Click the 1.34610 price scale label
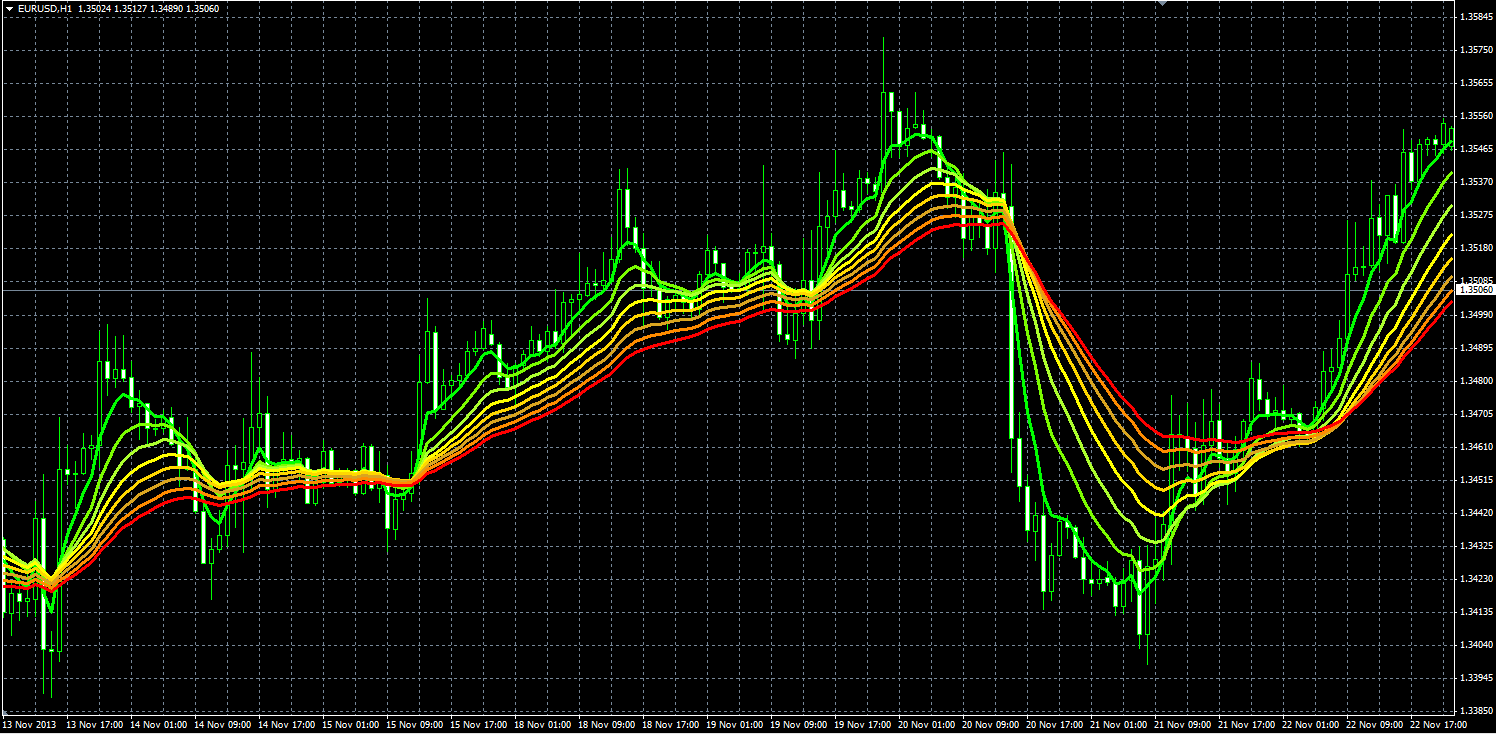The image size is (1496, 734). pyautogui.click(x=1476, y=447)
